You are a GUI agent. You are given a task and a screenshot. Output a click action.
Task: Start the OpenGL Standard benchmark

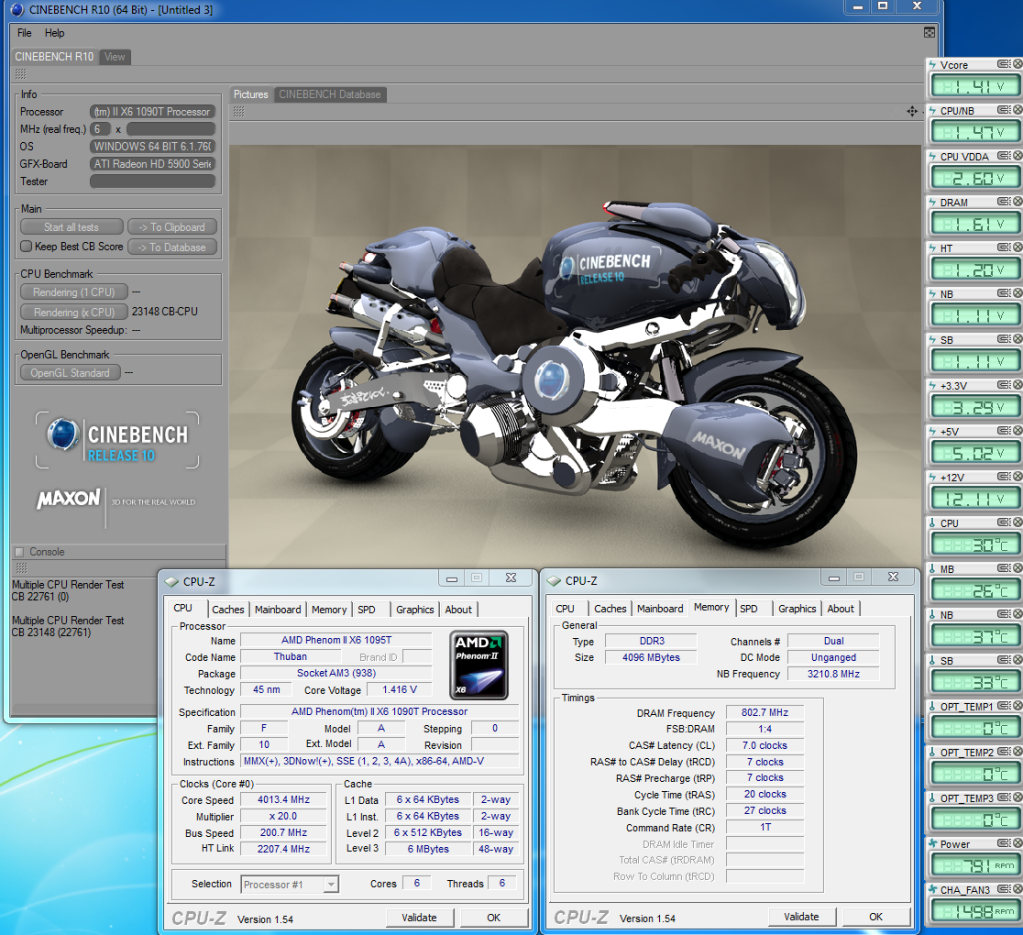point(70,373)
